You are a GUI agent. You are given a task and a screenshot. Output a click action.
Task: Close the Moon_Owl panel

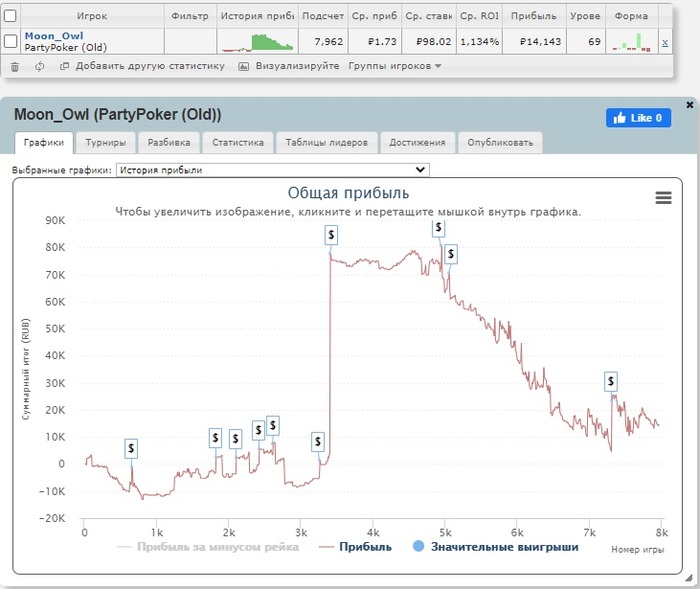[x=689, y=105]
